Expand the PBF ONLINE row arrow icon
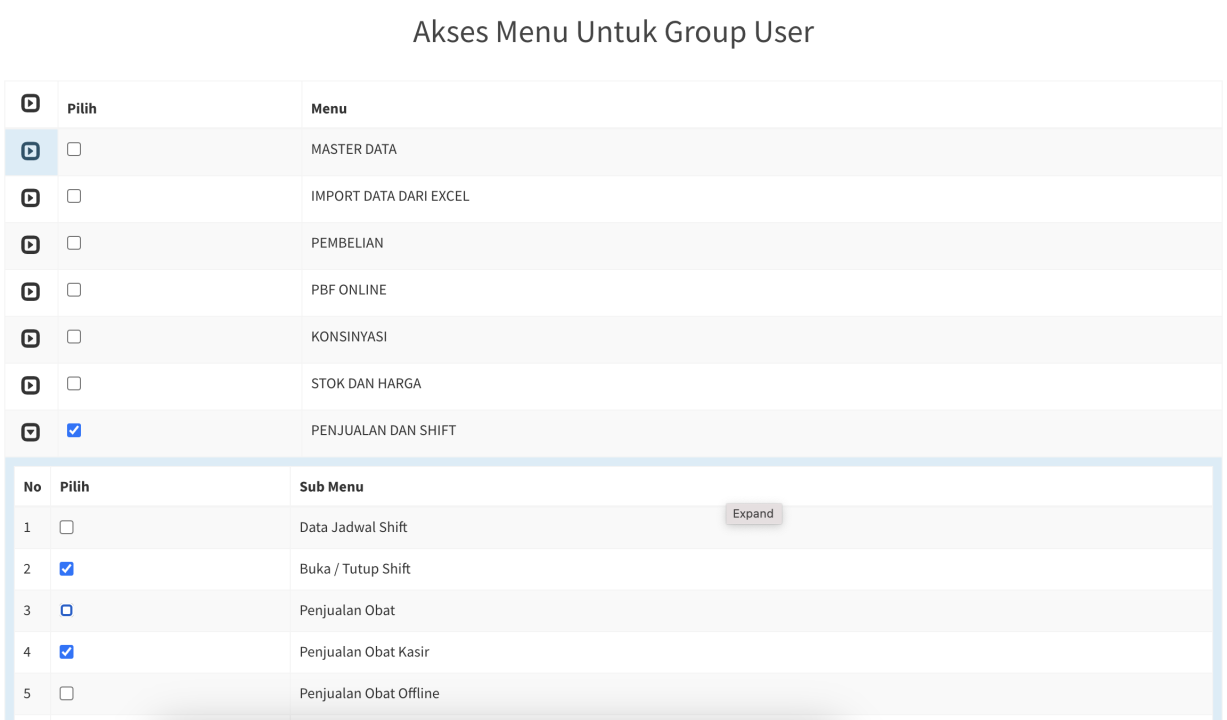This screenshot has width=1227, height=720. point(31,292)
